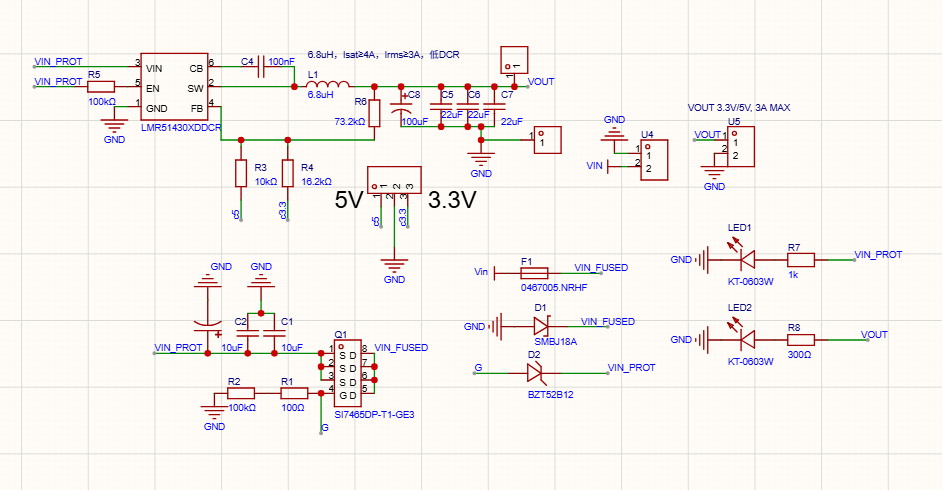Click the 'VIN_FUSED' net label at Q1 pin 8

pos(401,348)
